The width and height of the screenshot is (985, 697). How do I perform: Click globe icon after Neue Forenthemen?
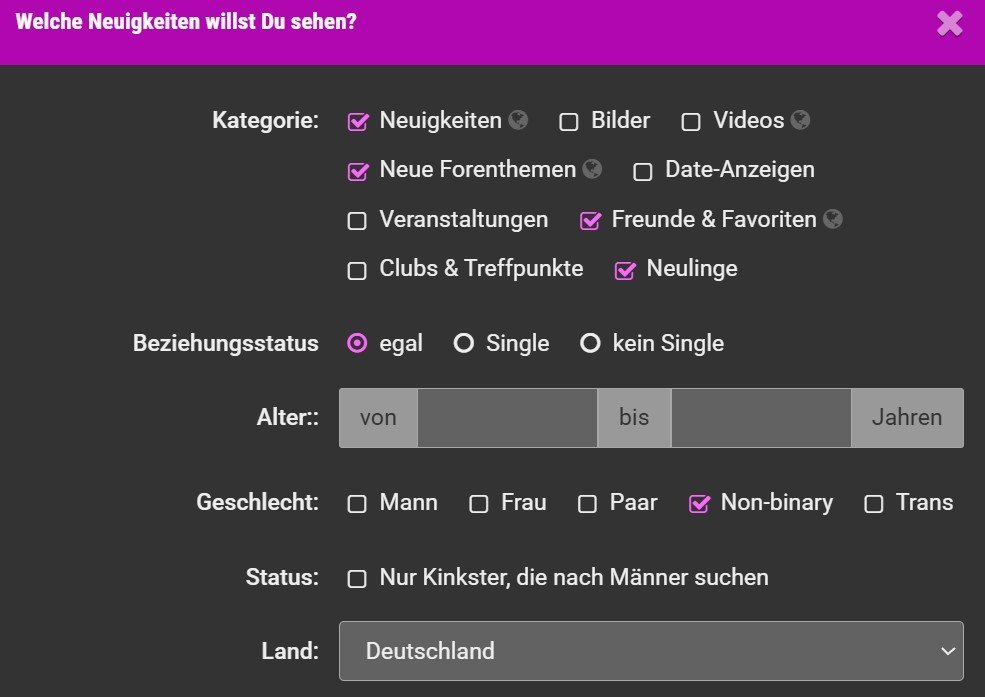pyautogui.click(x=592, y=170)
